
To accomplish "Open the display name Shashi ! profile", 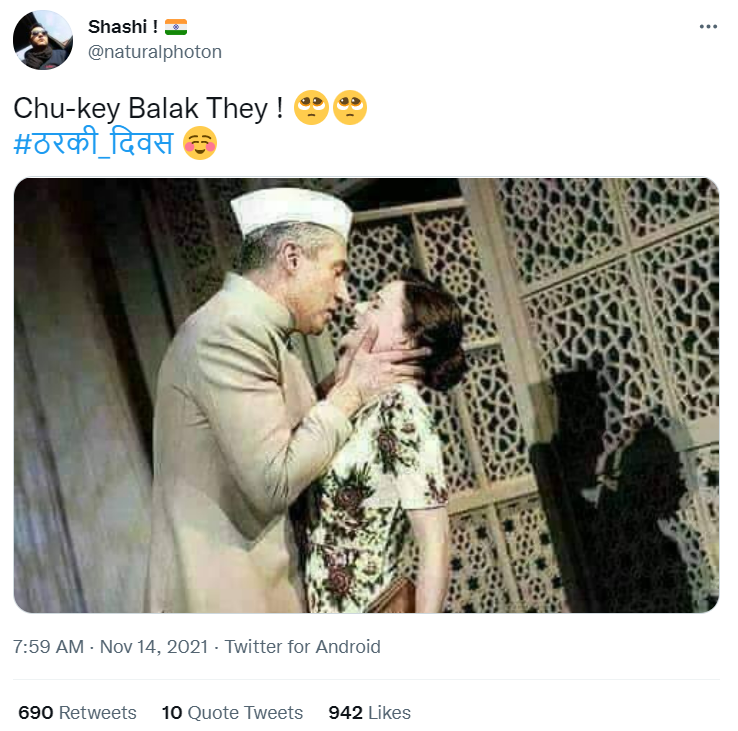I will [x=123, y=27].
